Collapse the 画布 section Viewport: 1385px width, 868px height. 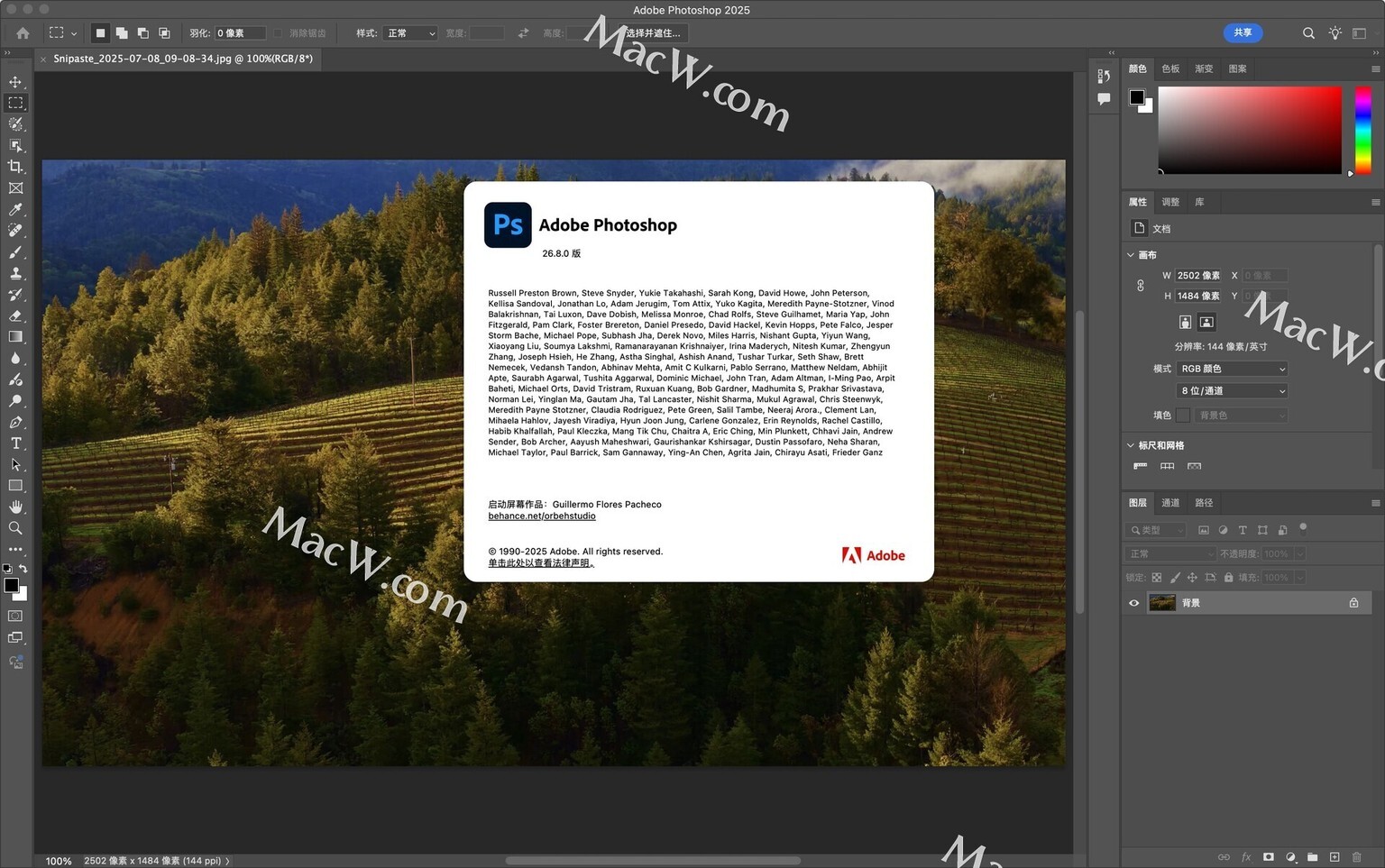(x=1131, y=255)
